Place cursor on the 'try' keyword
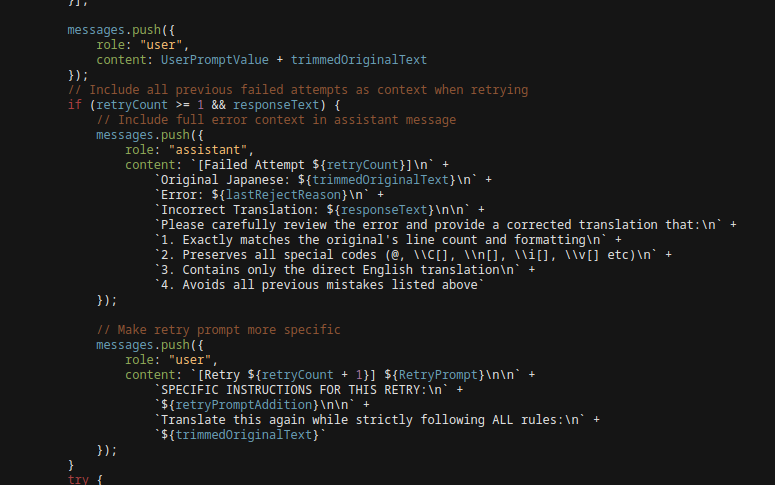 tap(78, 480)
